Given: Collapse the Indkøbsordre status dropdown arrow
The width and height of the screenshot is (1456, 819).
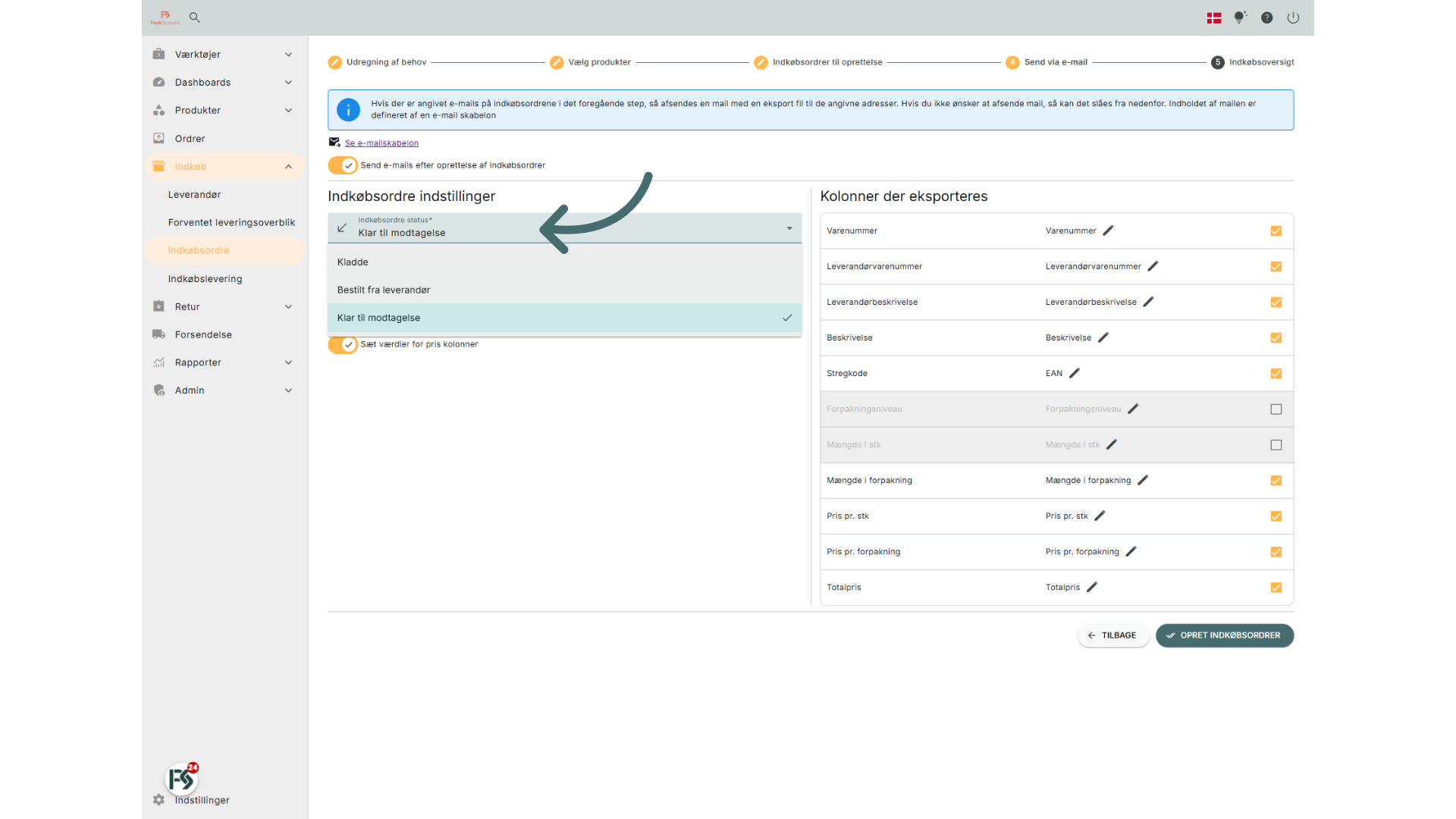Looking at the screenshot, I should click(789, 228).
